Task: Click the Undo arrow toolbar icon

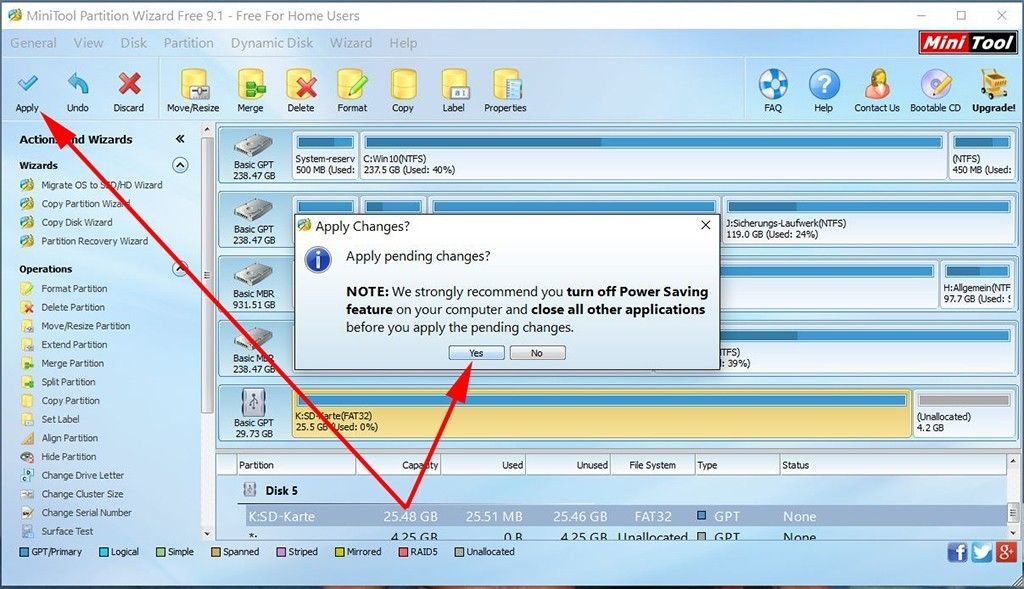Action: (78, 84)
